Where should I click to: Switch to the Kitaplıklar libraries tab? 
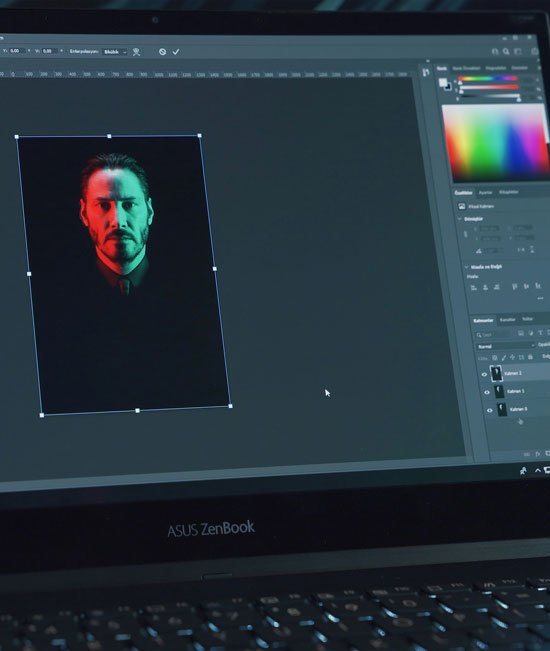508,192
